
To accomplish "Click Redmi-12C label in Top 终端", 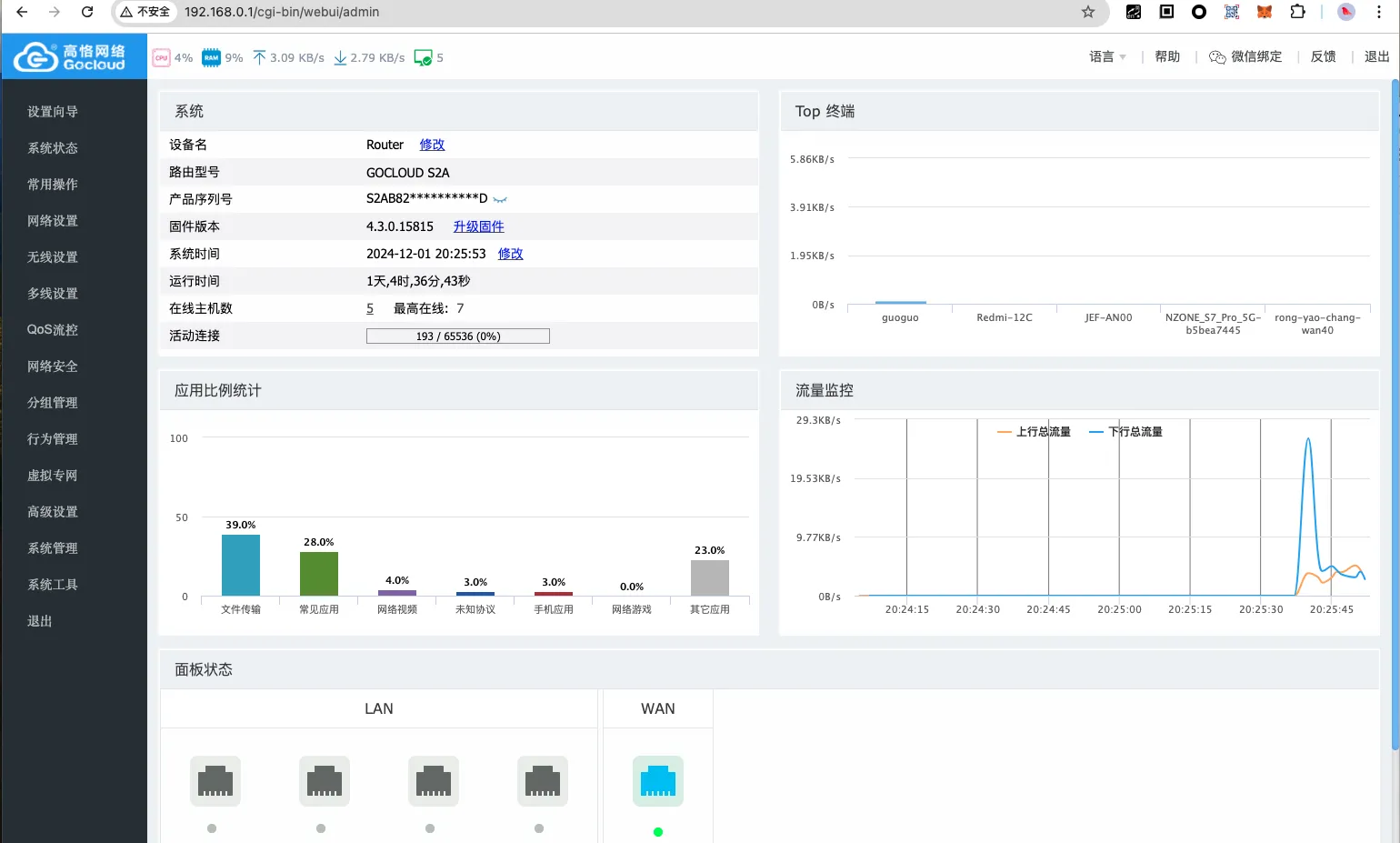I will click(x=1005, y=318).
